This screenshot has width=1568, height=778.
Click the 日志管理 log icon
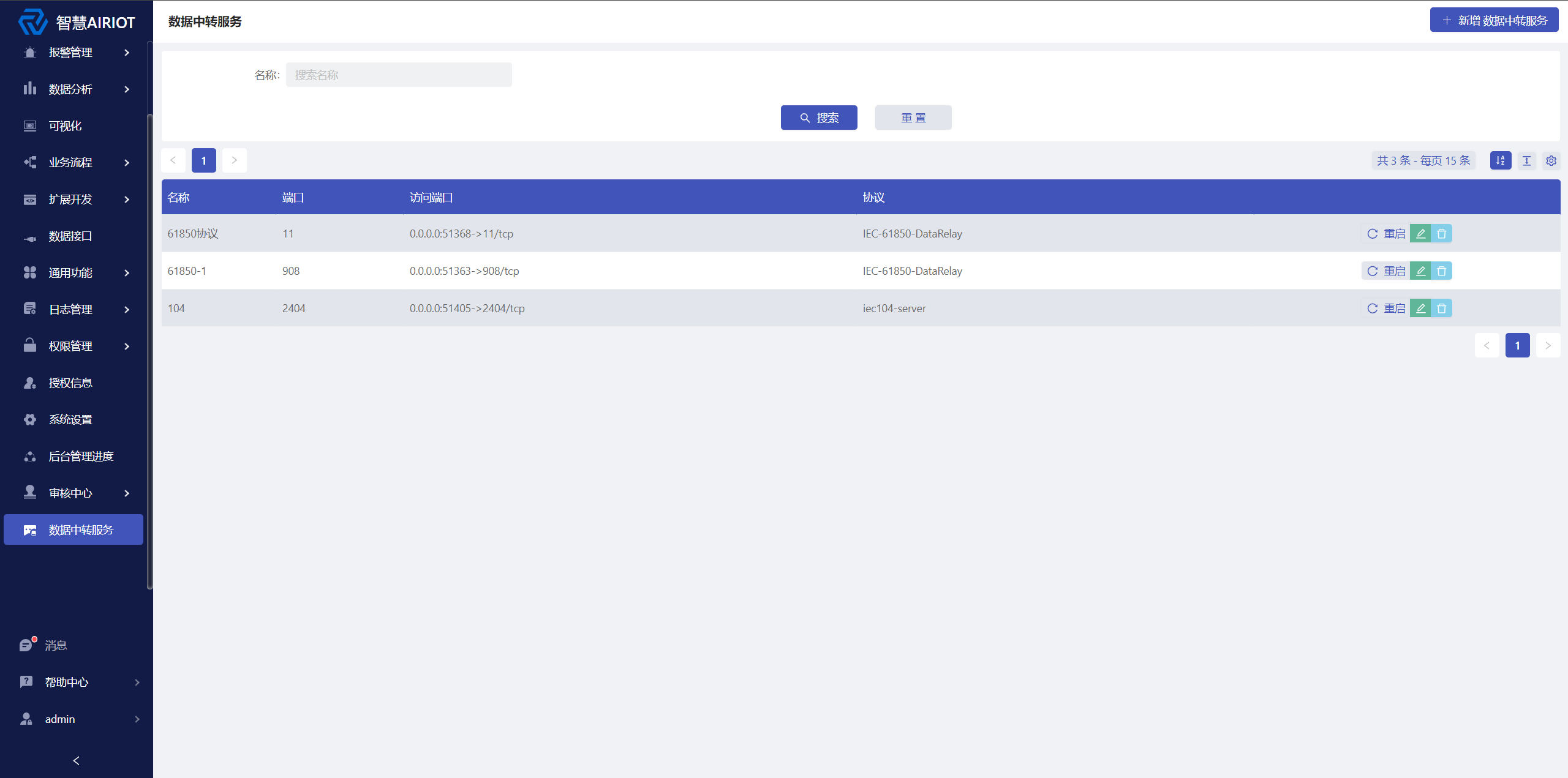tap(29, 309)
